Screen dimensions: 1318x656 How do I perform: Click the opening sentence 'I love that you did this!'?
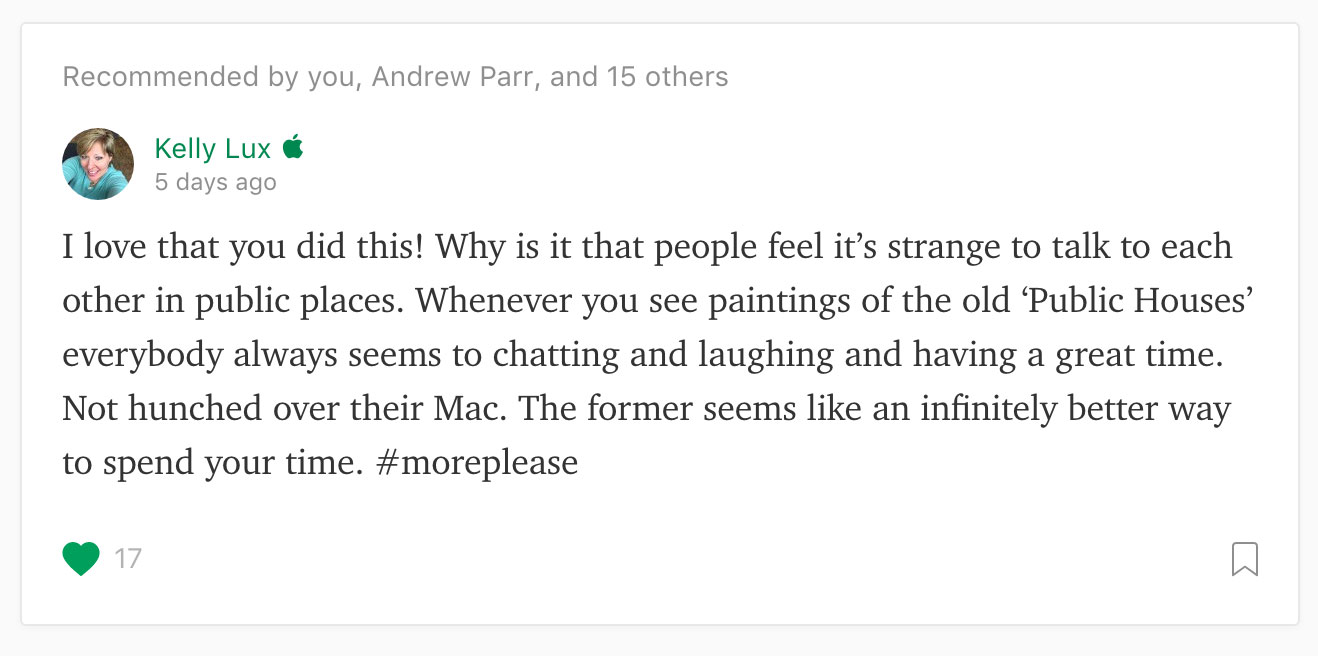click(248, 247)
